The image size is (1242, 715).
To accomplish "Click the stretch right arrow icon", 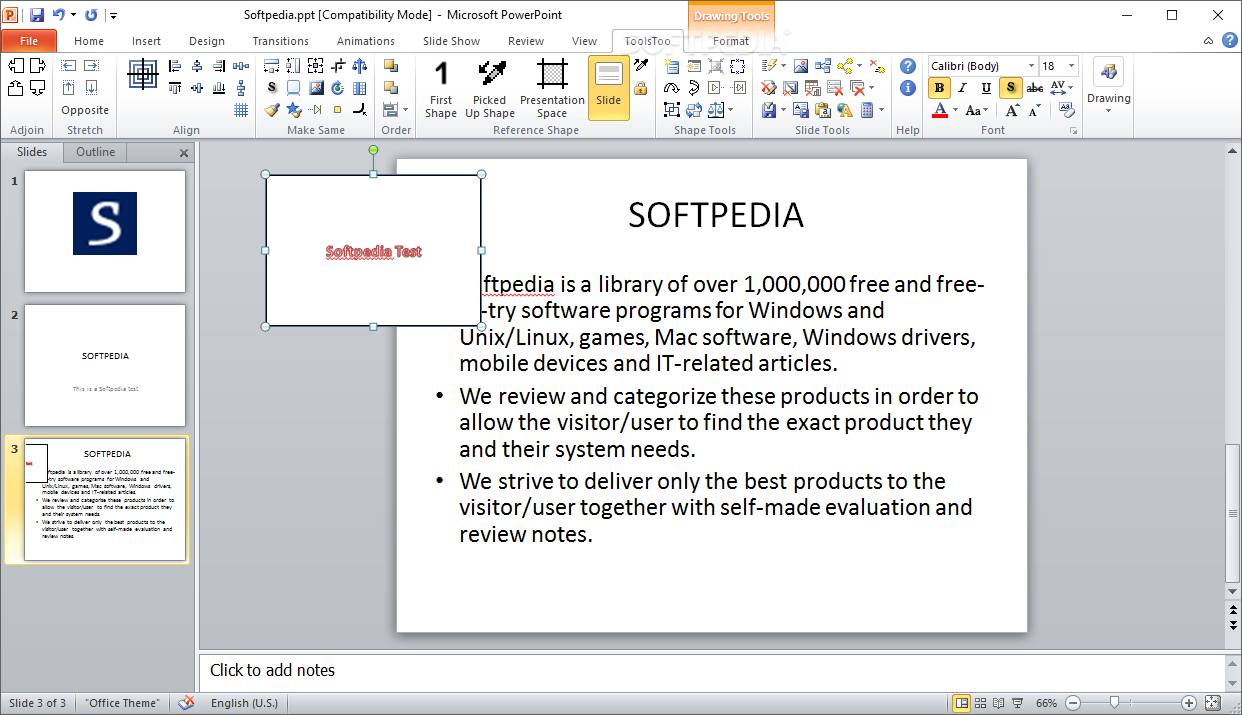I will 93,66.
